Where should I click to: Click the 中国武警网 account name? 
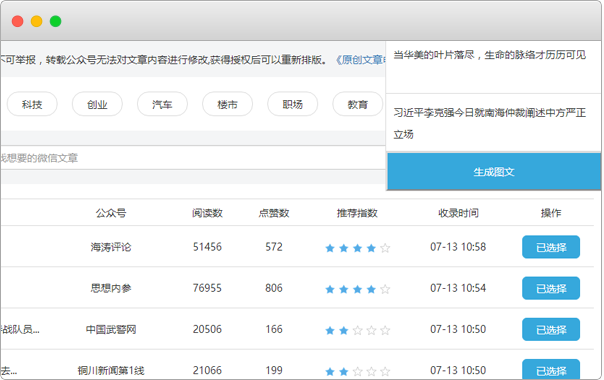click(x=111, y=329)
